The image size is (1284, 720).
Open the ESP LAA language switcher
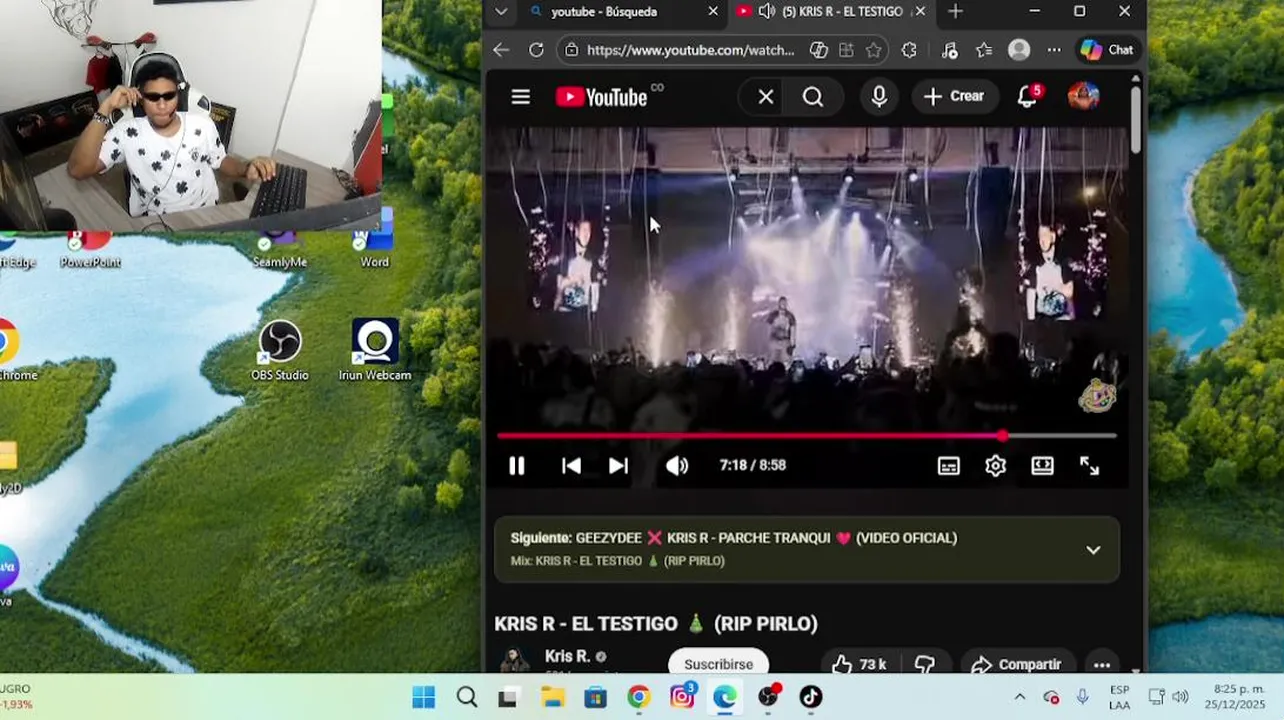[1120, 697]
